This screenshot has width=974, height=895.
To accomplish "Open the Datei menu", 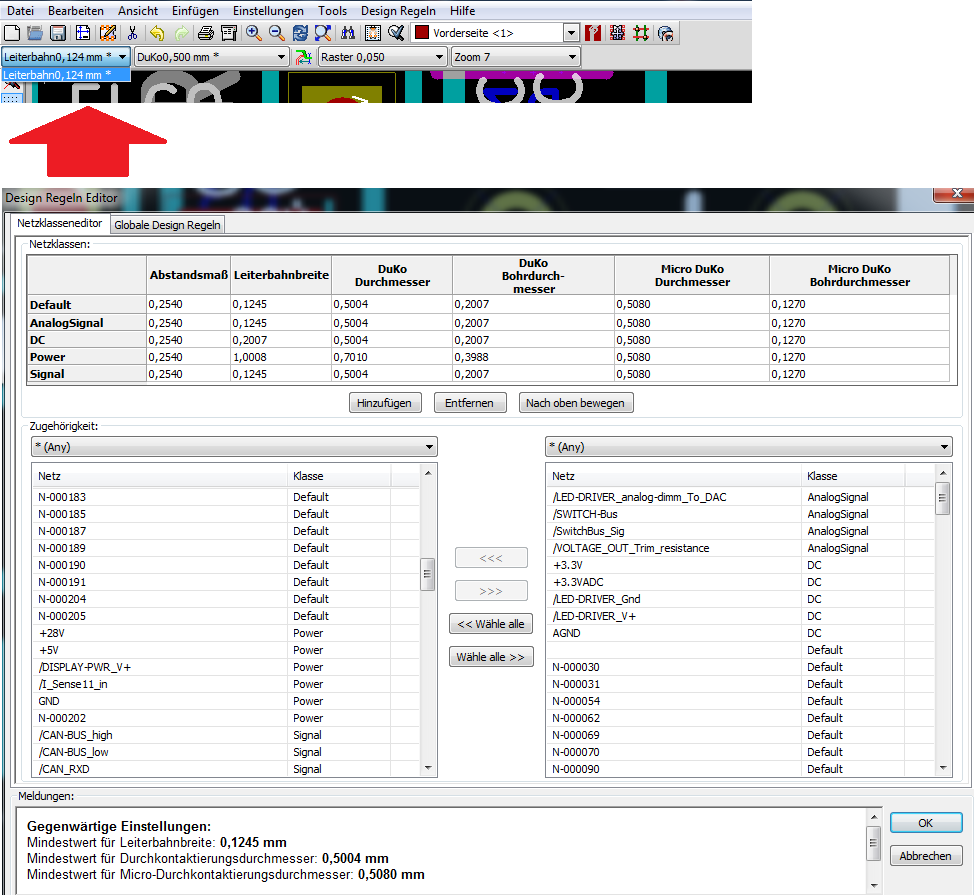I will (20, 11).
